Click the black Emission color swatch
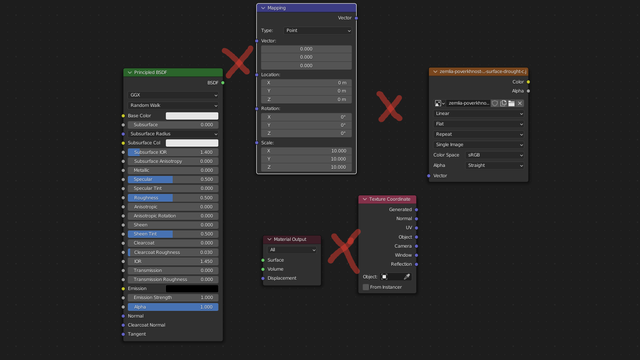The image size is (640, 360). click(x=192, y=289)
